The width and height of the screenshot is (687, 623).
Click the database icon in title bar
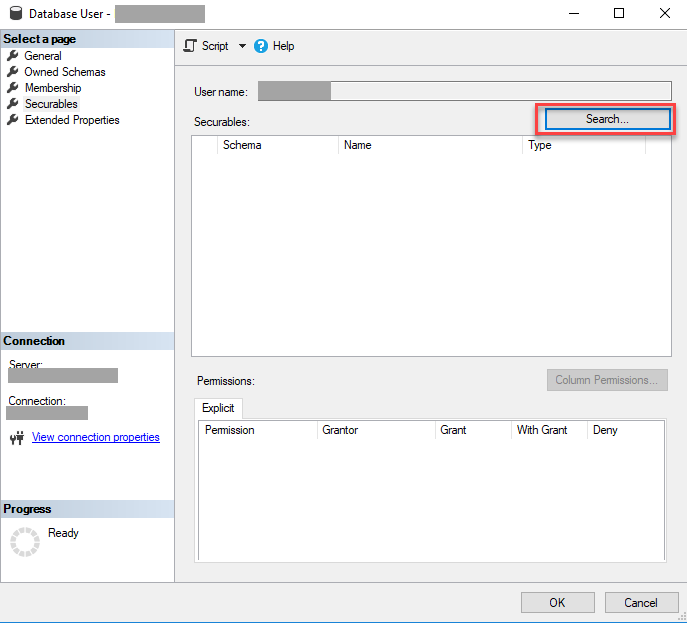13,14
